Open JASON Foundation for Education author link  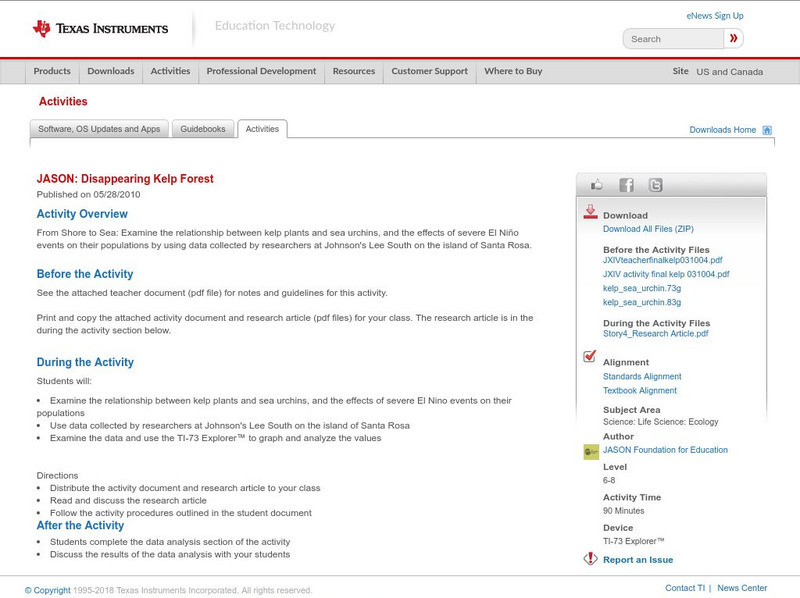[665, 450]
